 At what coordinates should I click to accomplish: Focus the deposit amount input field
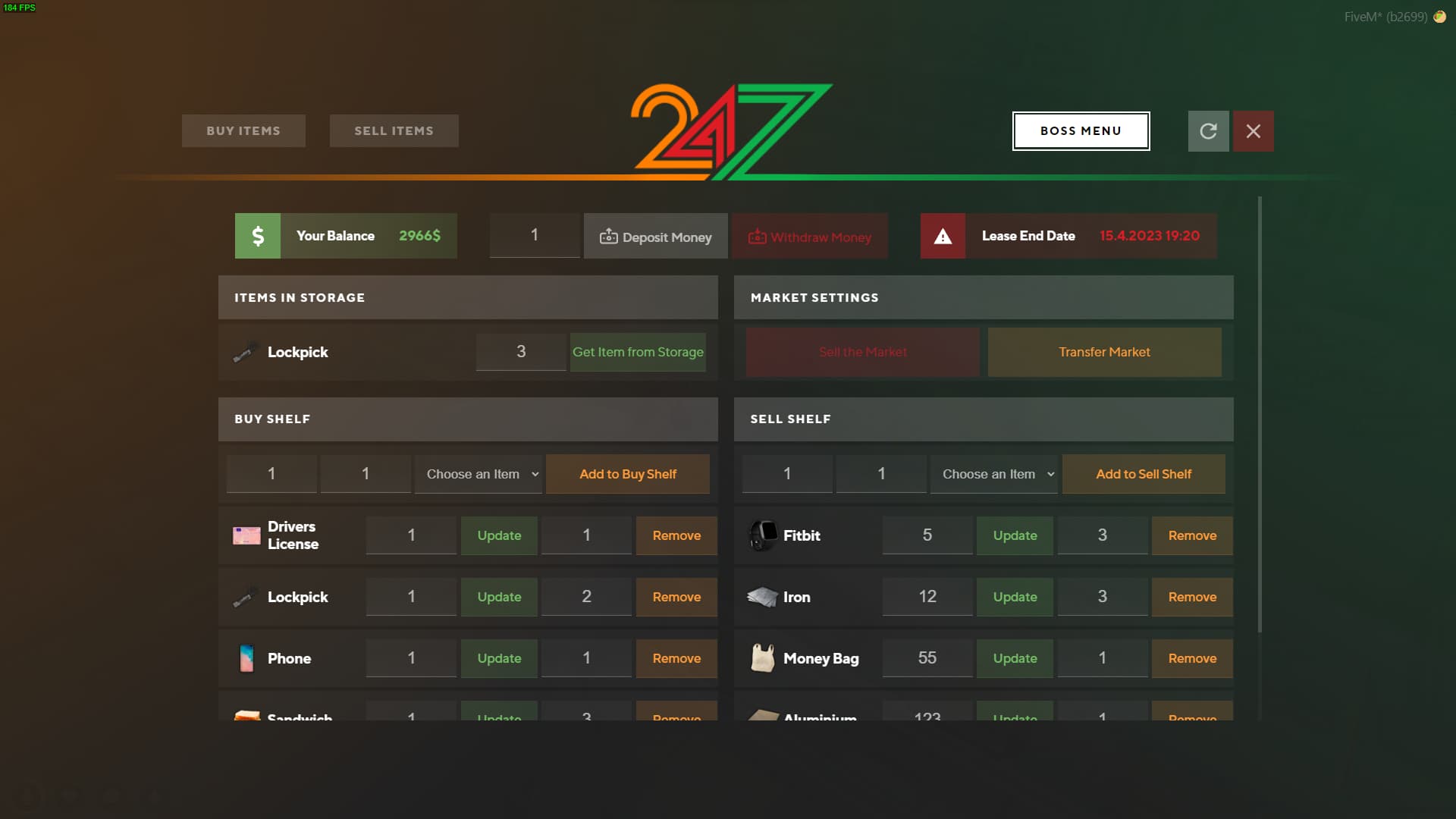click(535, 236)
